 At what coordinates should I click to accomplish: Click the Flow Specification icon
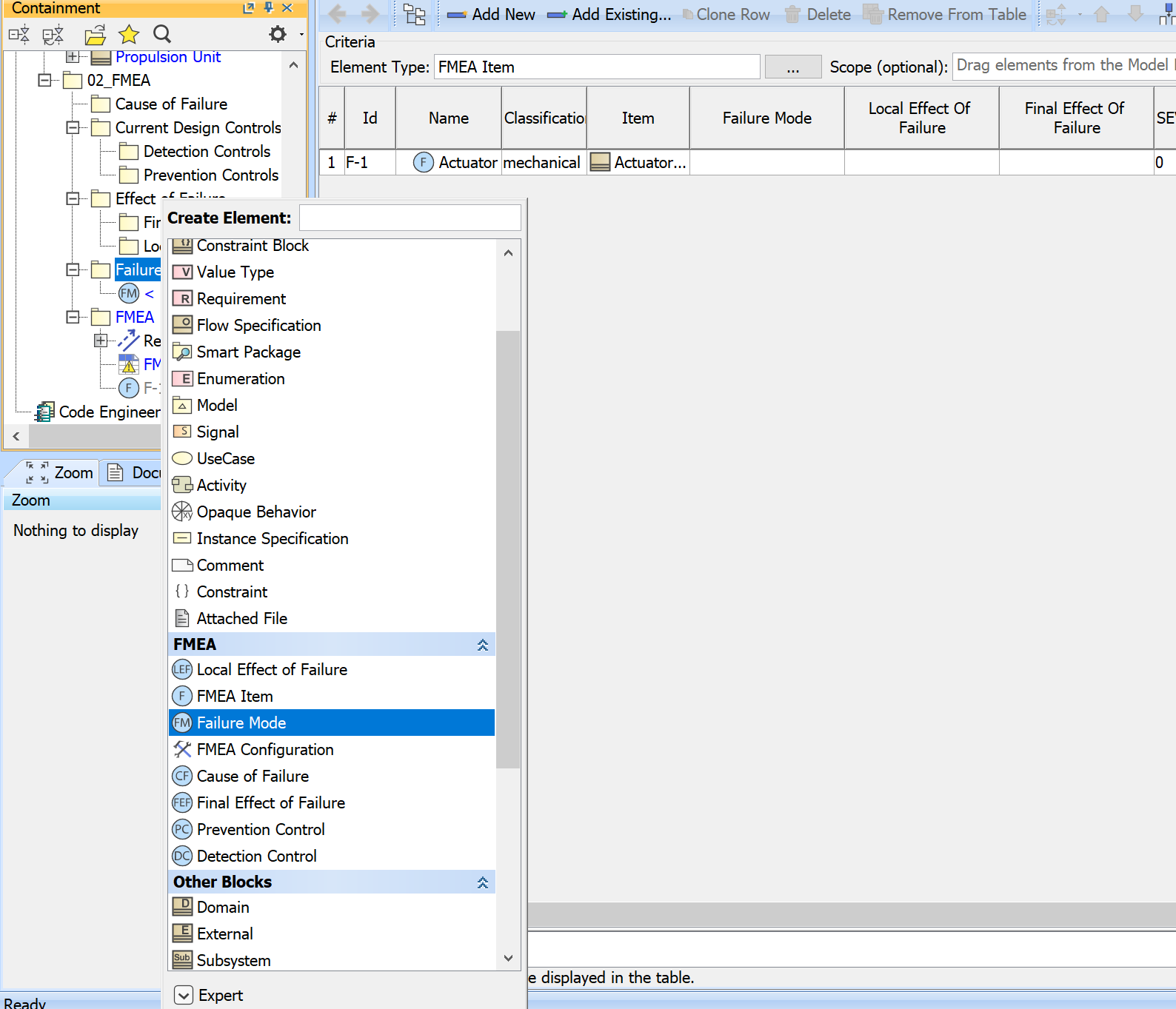(182, 325)
